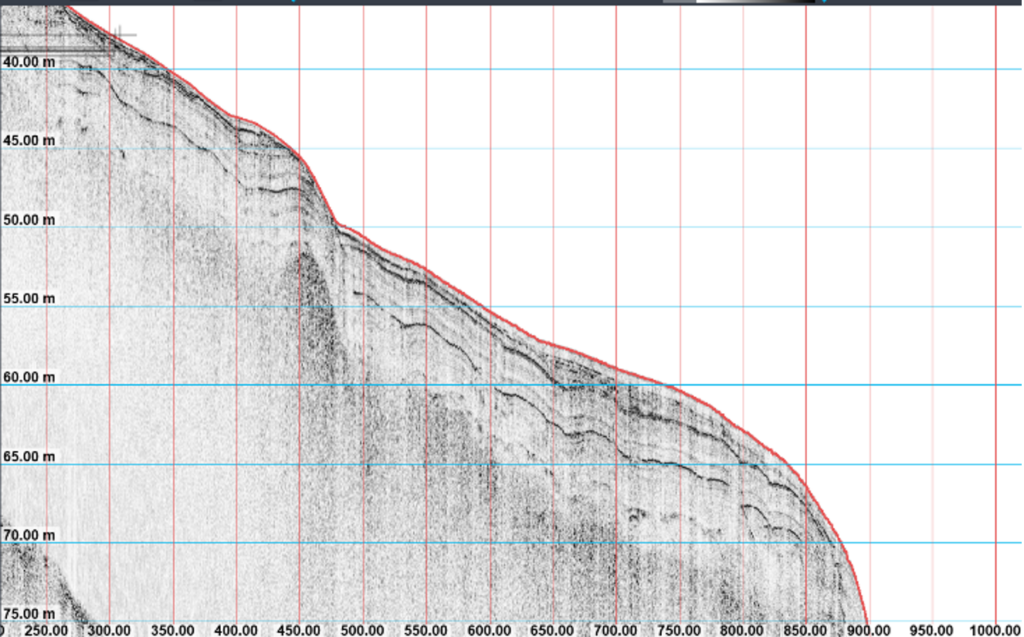Click the 400.00 distance axis label
This screenshot has width=1024, height=637.
236,631
